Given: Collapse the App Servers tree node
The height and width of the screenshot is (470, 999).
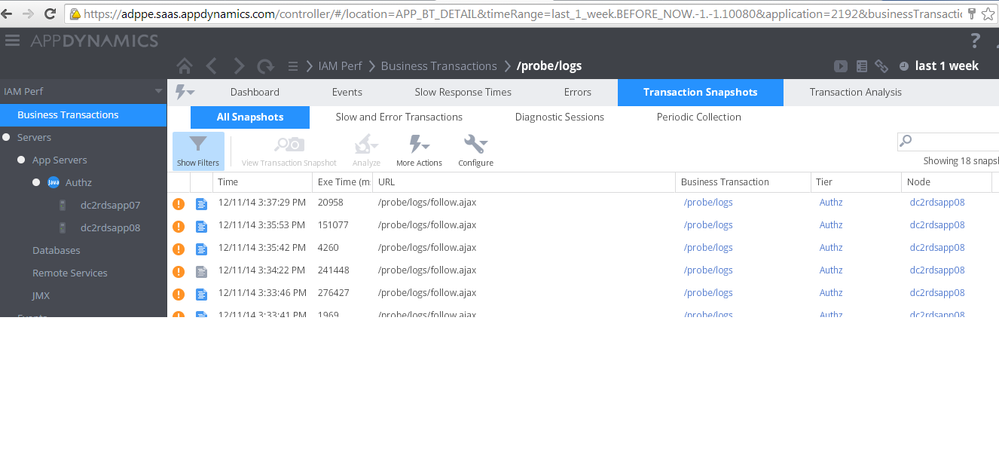Looking at the screenshot, I should [x=21, y=160].
